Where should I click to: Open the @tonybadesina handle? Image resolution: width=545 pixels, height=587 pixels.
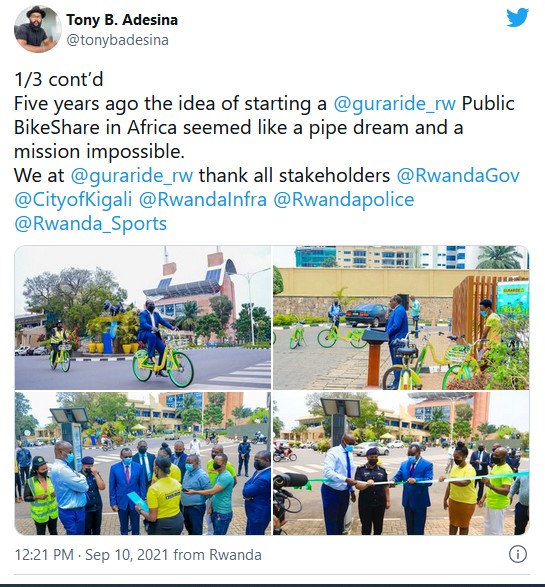click(118, 40)
